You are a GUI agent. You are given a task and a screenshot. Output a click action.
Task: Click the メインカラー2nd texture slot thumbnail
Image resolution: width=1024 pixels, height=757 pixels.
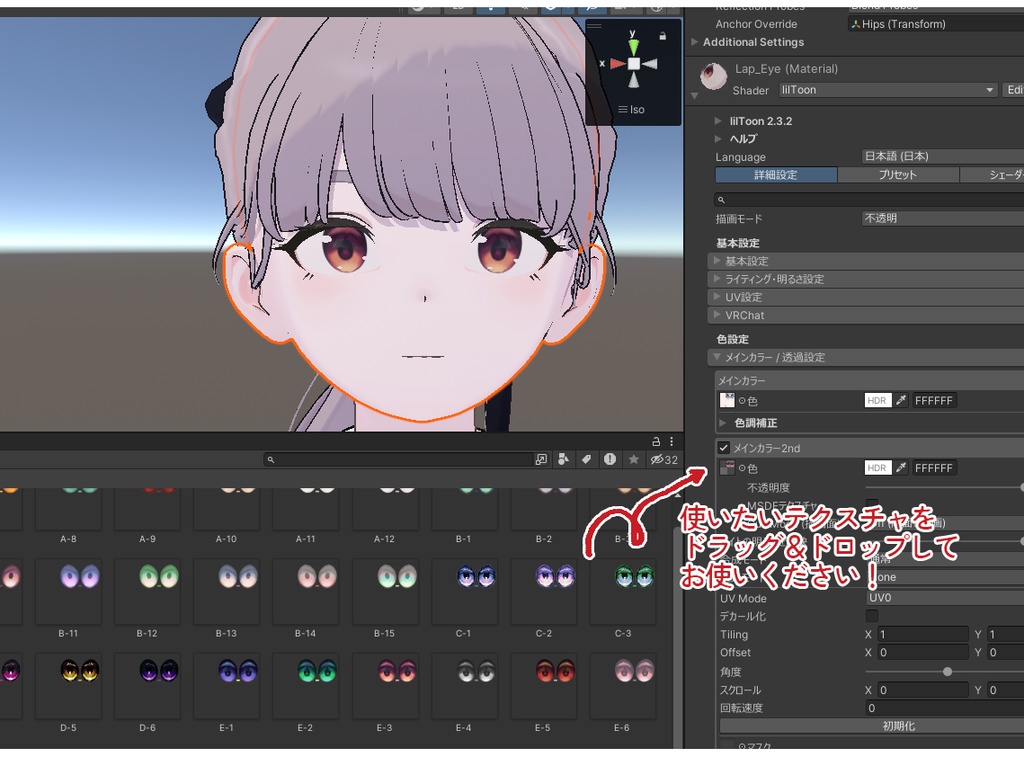pos(727,468)
